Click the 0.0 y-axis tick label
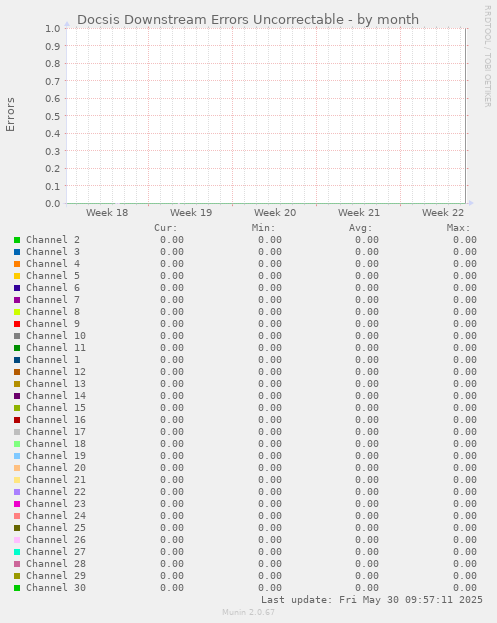497x623 pixels. click(52, 203)
